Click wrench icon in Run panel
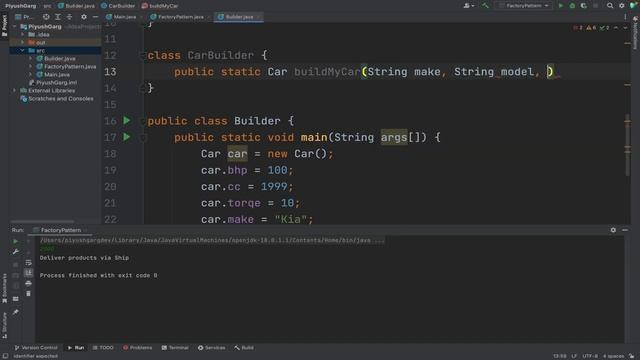Image resolution: width=640 pixels, height=360 pixels. (16, 252)
